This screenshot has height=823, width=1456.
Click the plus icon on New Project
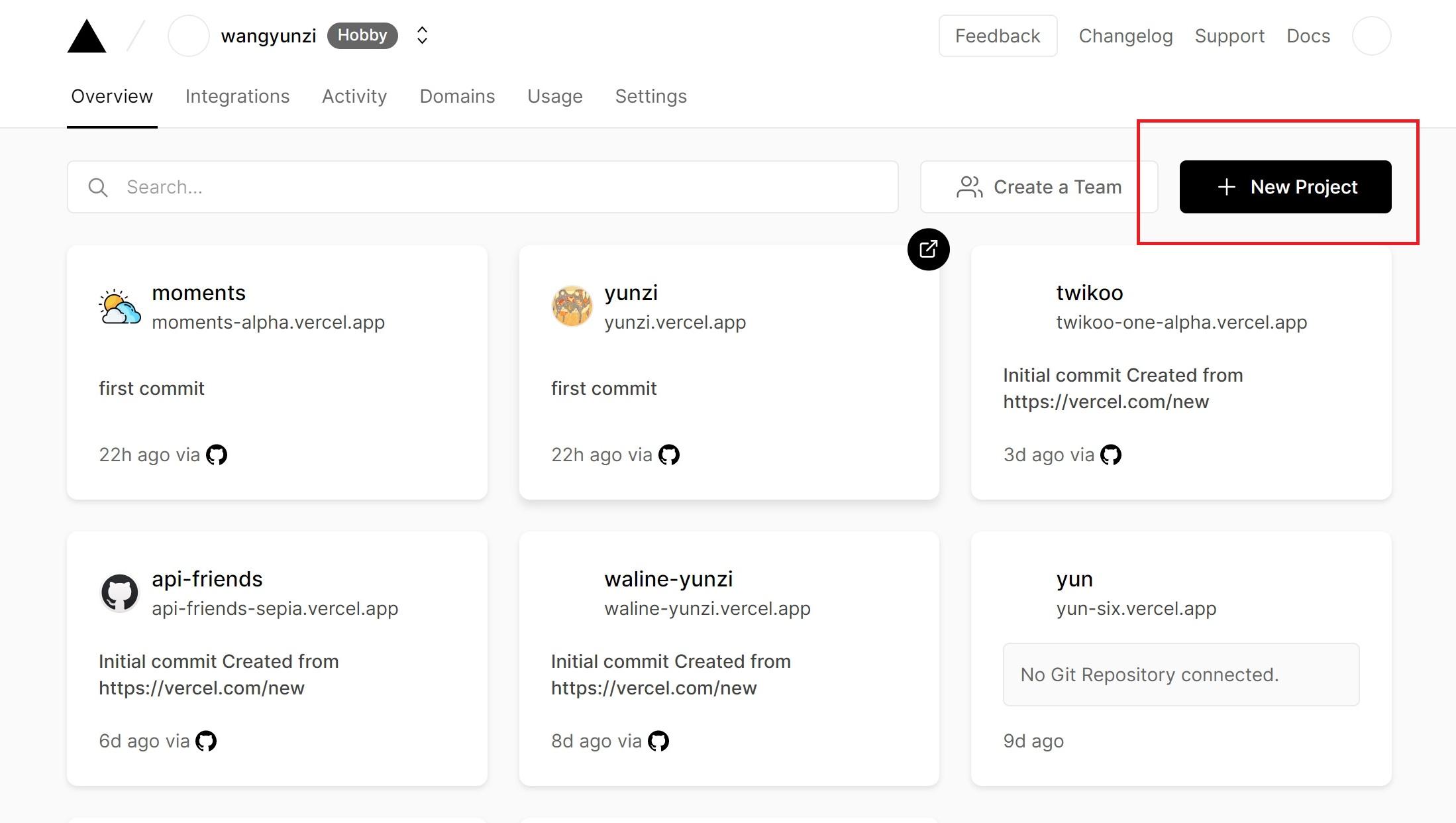coord(1226,187)
